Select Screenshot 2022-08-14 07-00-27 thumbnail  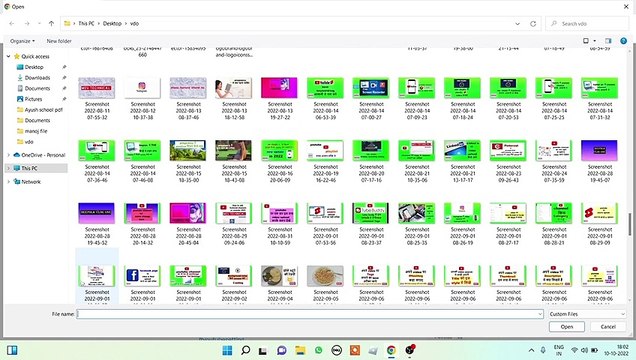(371, 88)
